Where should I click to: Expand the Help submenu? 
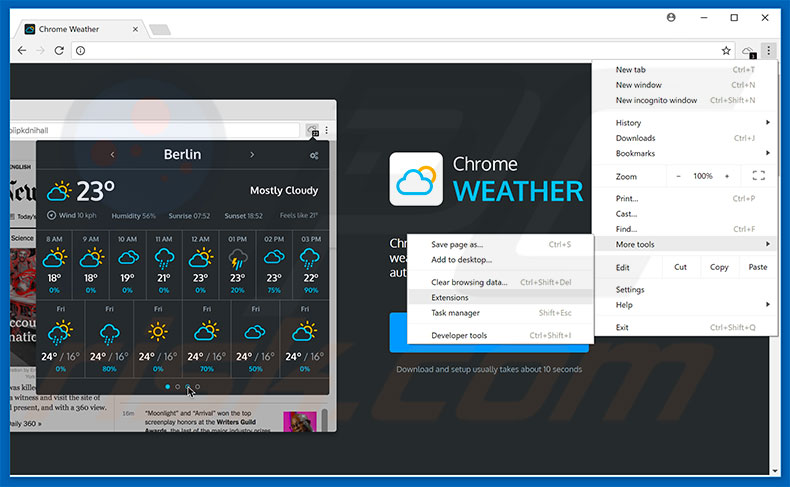coord(685,305)
